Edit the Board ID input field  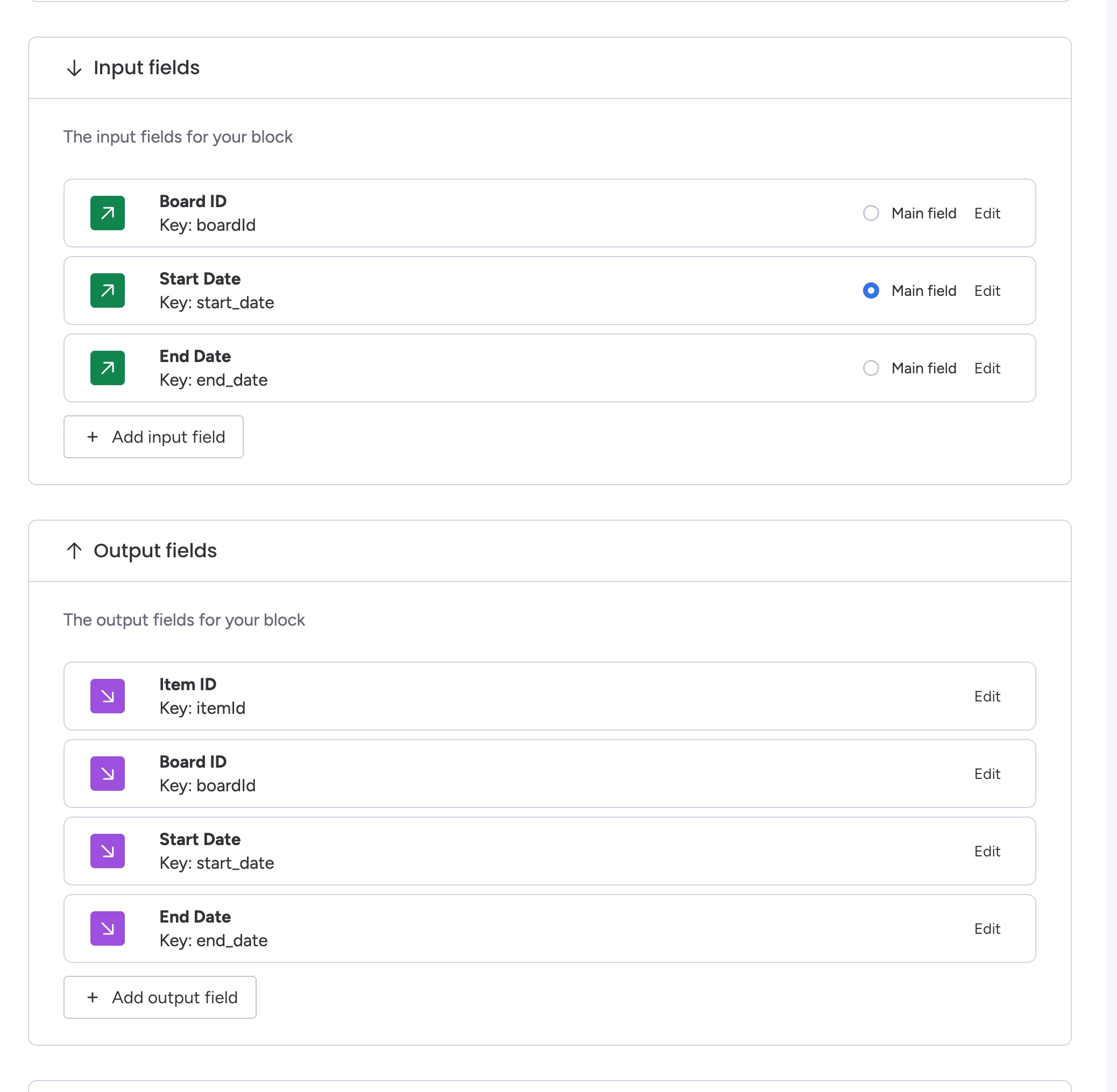(x=986, y=214)
